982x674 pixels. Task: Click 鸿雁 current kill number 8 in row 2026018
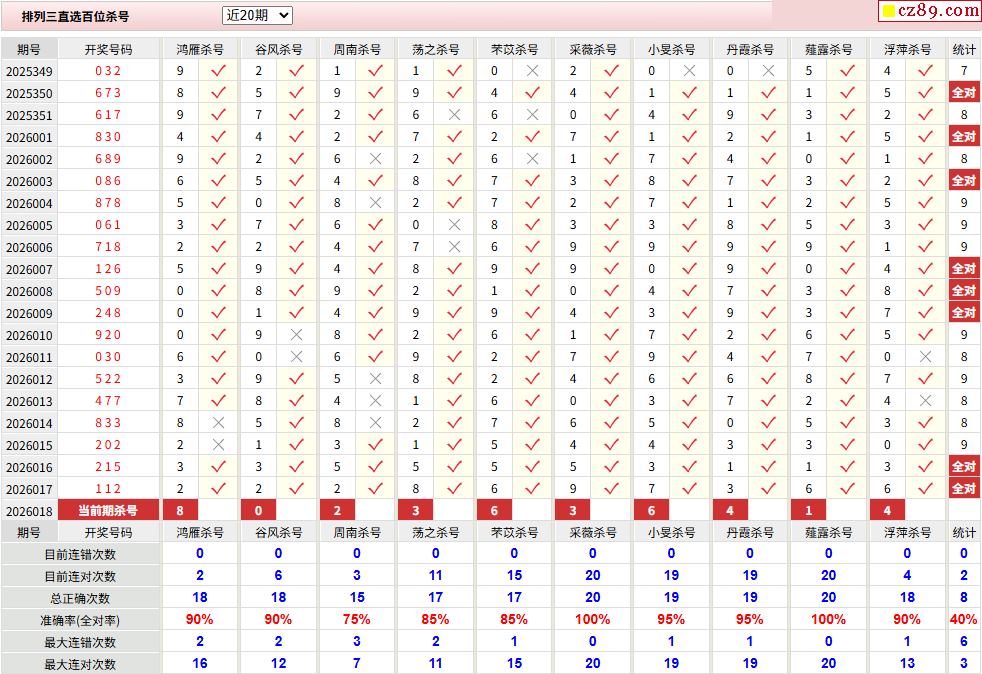coord(180,511)
